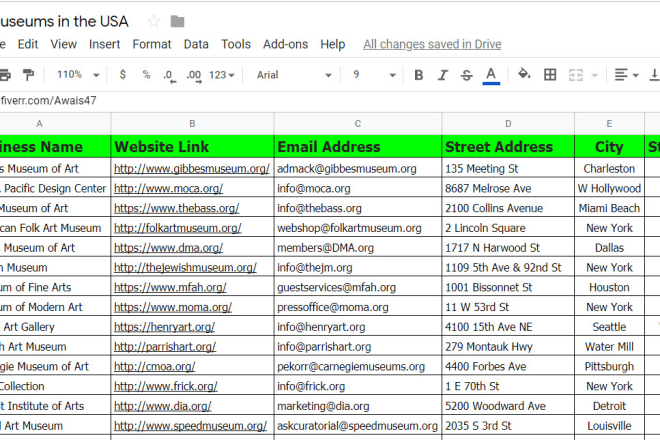Open the http://cmoa.org/ link
Screen dimensions: 660x440
point(154,367)
